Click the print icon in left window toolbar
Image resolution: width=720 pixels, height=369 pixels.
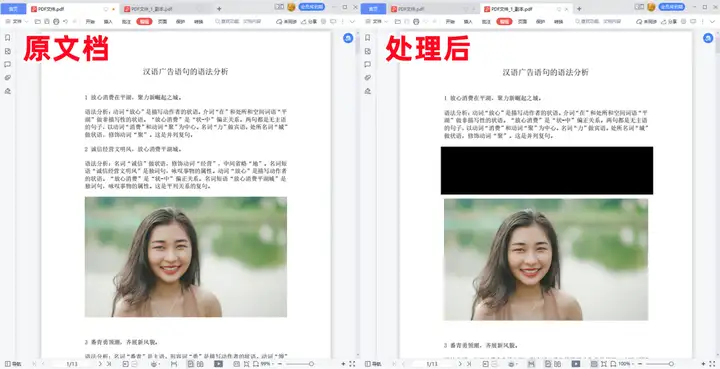click(x=56, y=22)
